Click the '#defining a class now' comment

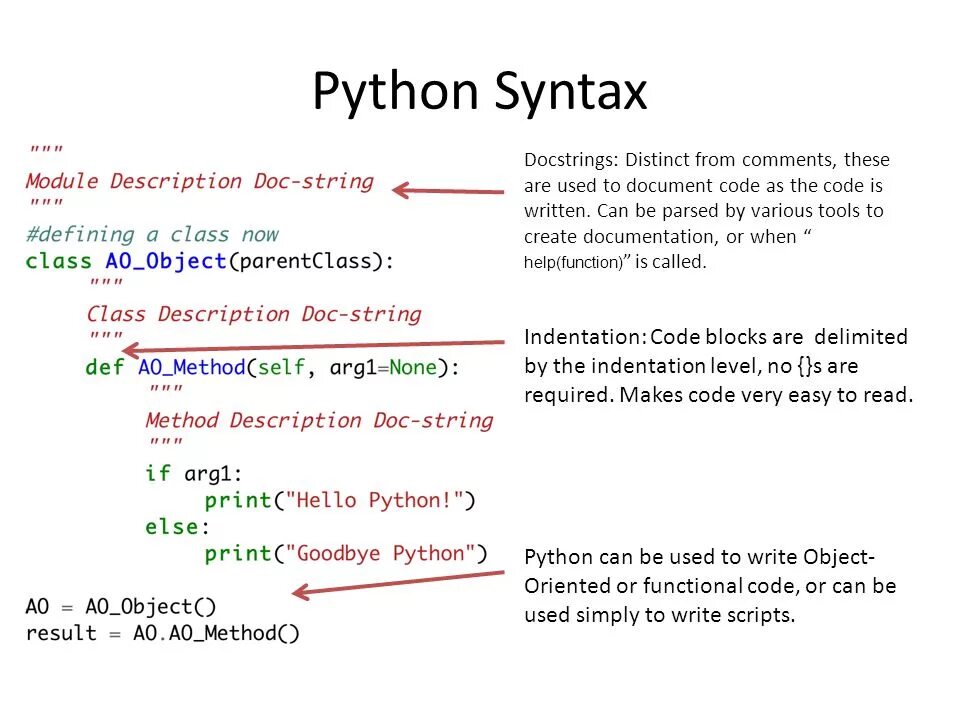(x=152, y=234)
